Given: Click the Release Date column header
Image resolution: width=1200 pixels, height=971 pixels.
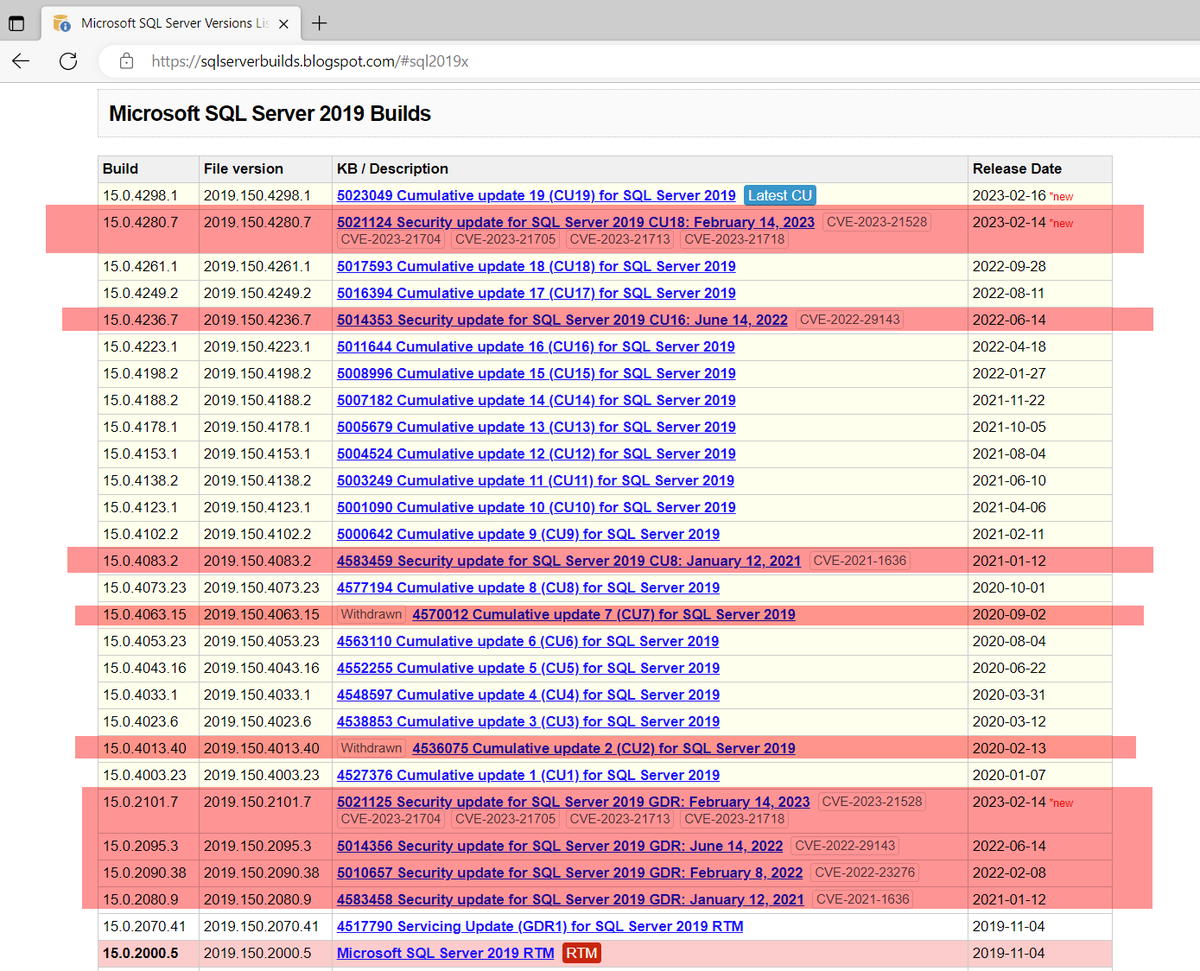Looking at the screenshot, I should point(1040,169).
